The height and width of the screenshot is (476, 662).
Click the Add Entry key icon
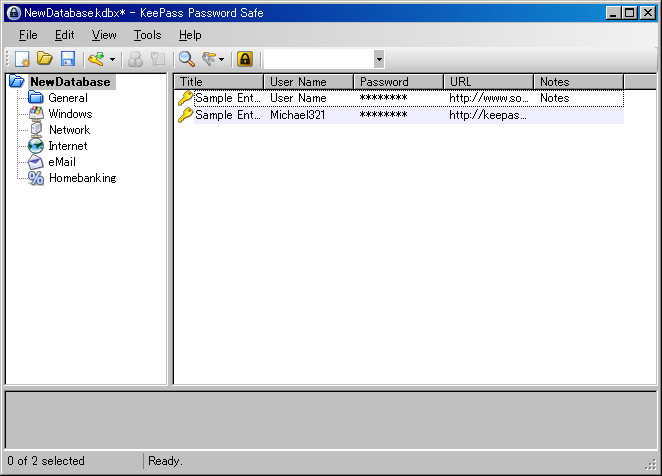coord(96,60)
